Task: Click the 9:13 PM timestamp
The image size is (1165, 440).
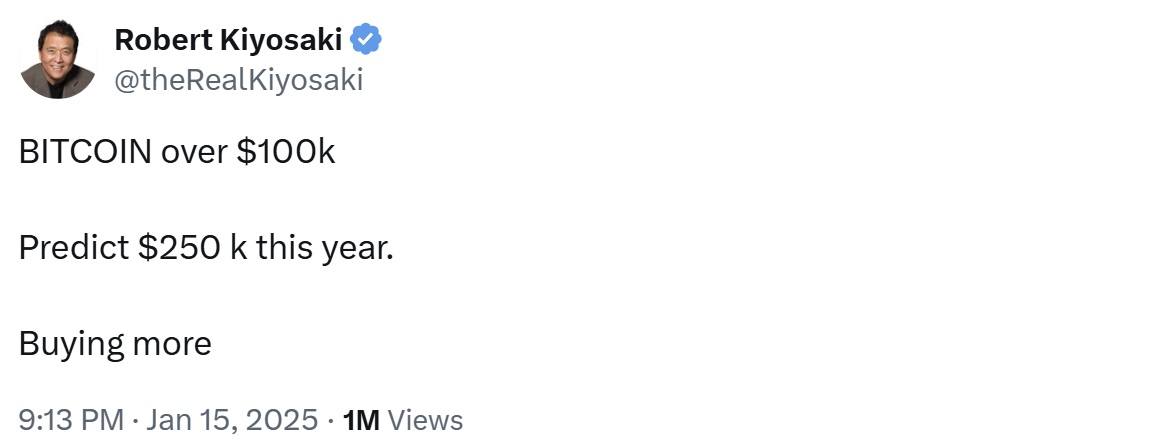Action: pyautogui.click(x=71, y=420)
